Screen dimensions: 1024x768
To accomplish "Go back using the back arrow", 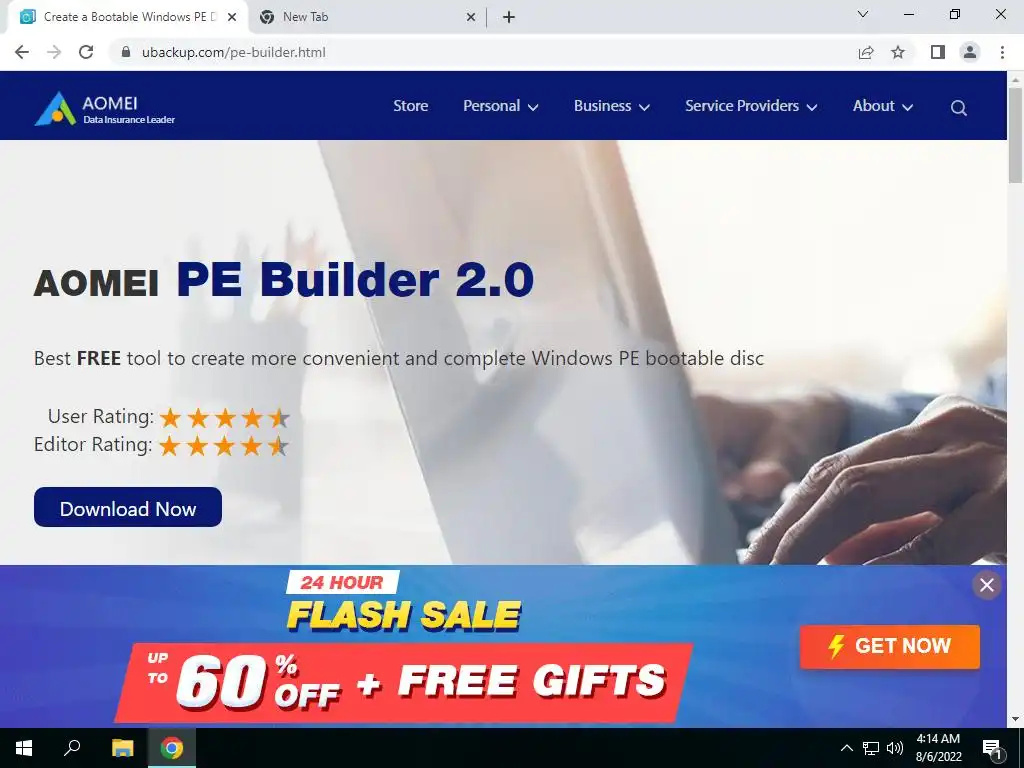I will coord(22,52).
